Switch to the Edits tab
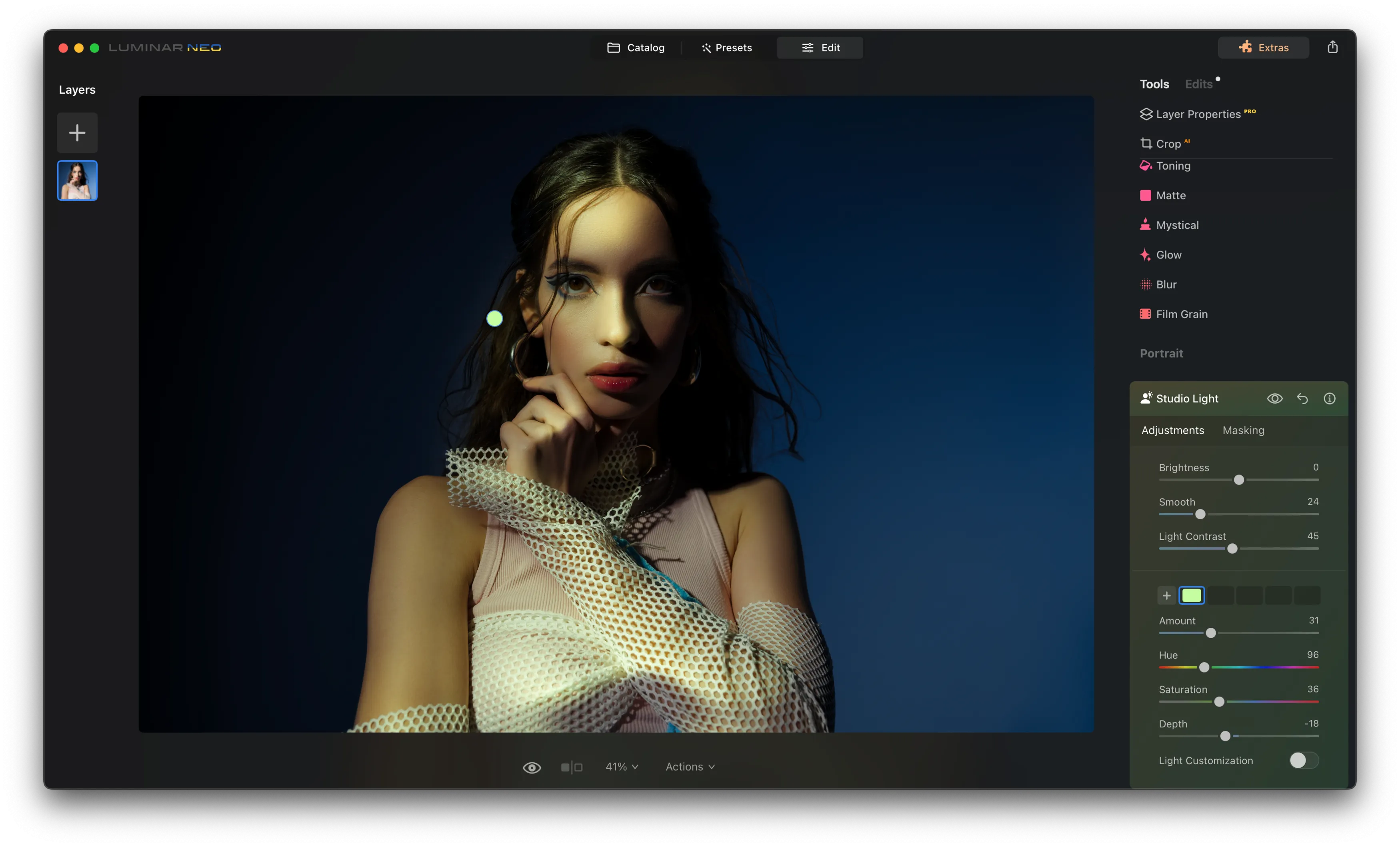 point(1198,84)
